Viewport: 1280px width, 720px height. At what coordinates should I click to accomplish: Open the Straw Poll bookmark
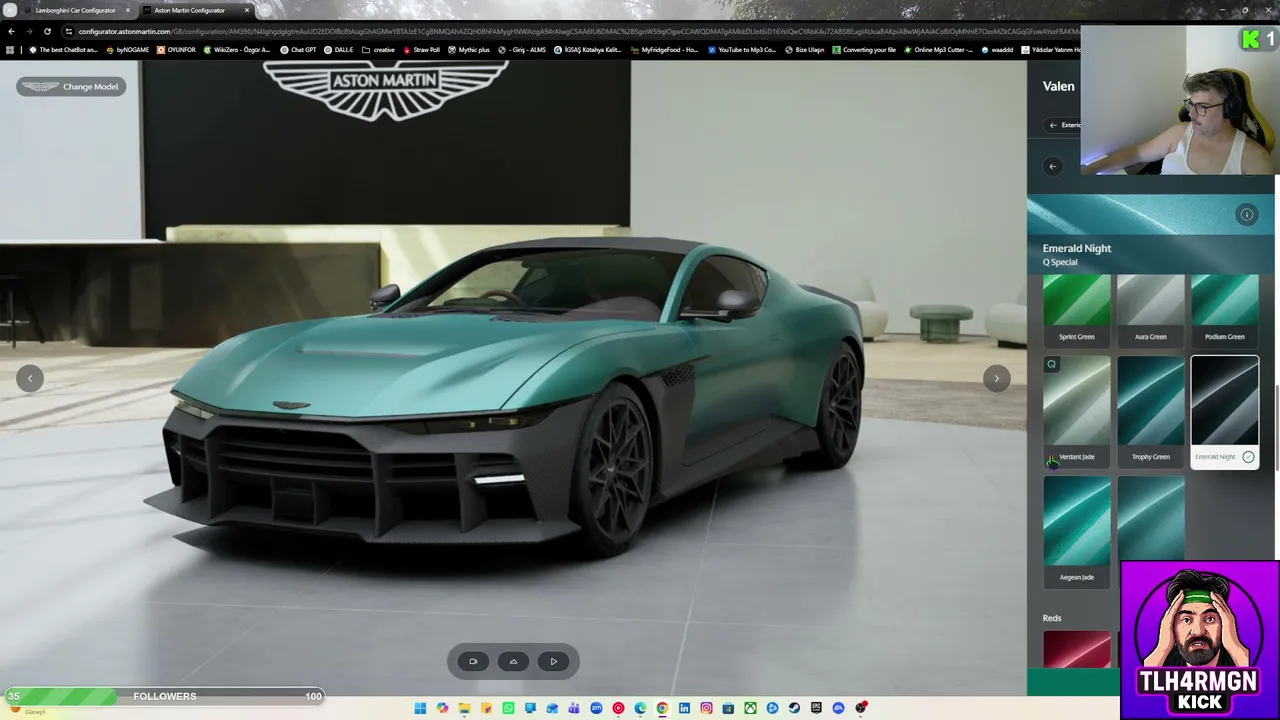pyautogui.click(x=421, y=50)
